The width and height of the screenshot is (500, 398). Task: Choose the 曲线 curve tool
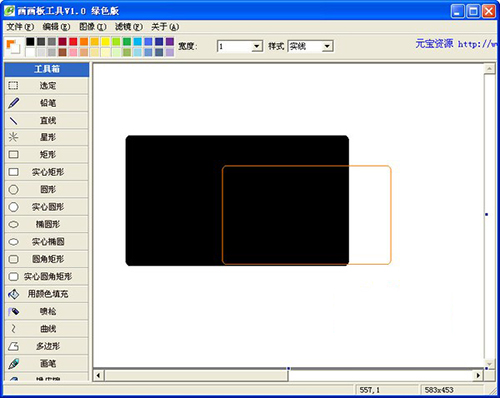pyautogui.click(x=47, y=329)
